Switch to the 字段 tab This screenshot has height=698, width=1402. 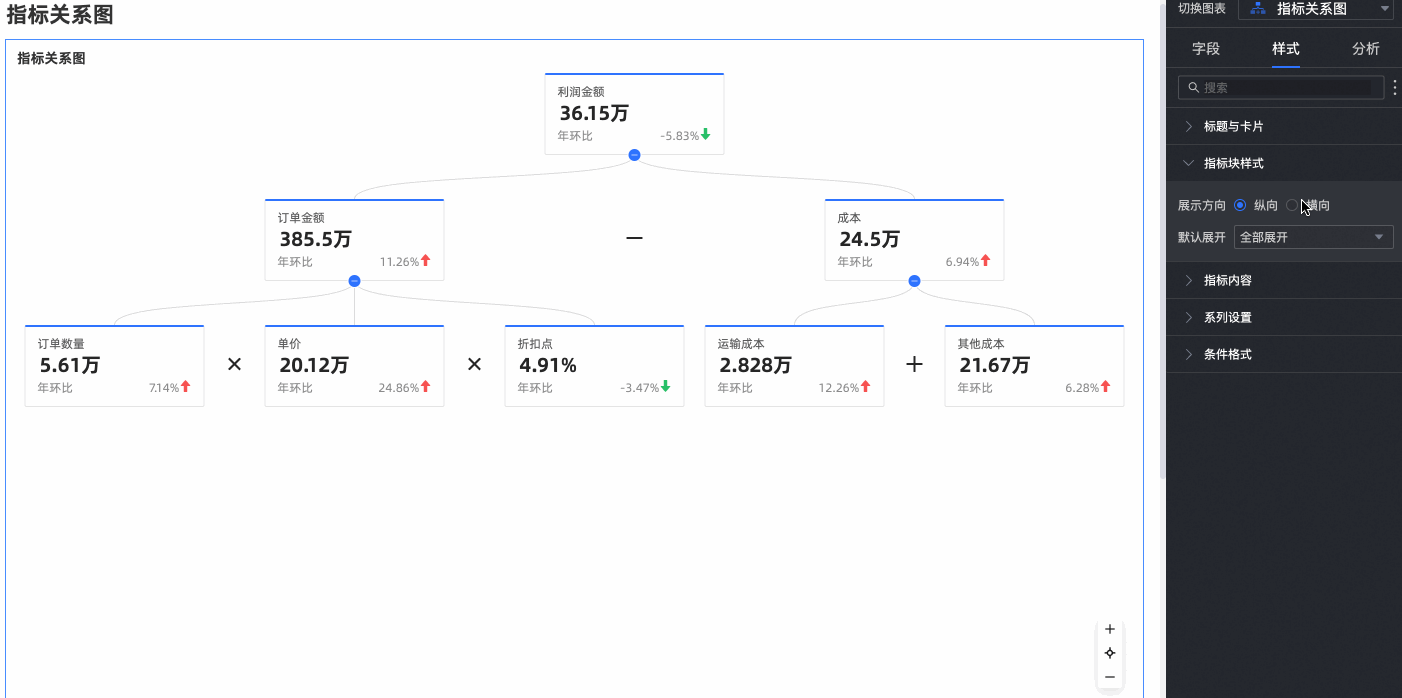coord(1206,48)
